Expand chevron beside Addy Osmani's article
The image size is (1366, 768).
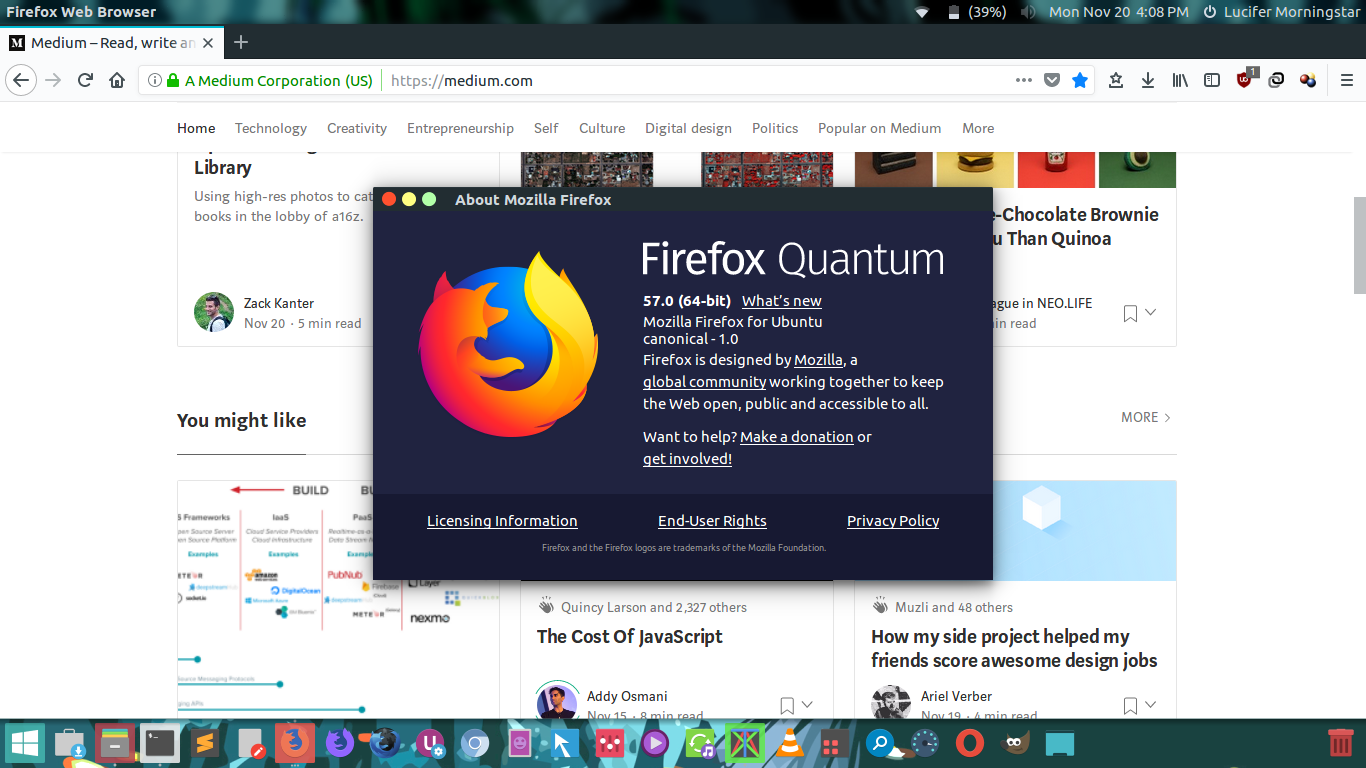click(x=808, y=705)
